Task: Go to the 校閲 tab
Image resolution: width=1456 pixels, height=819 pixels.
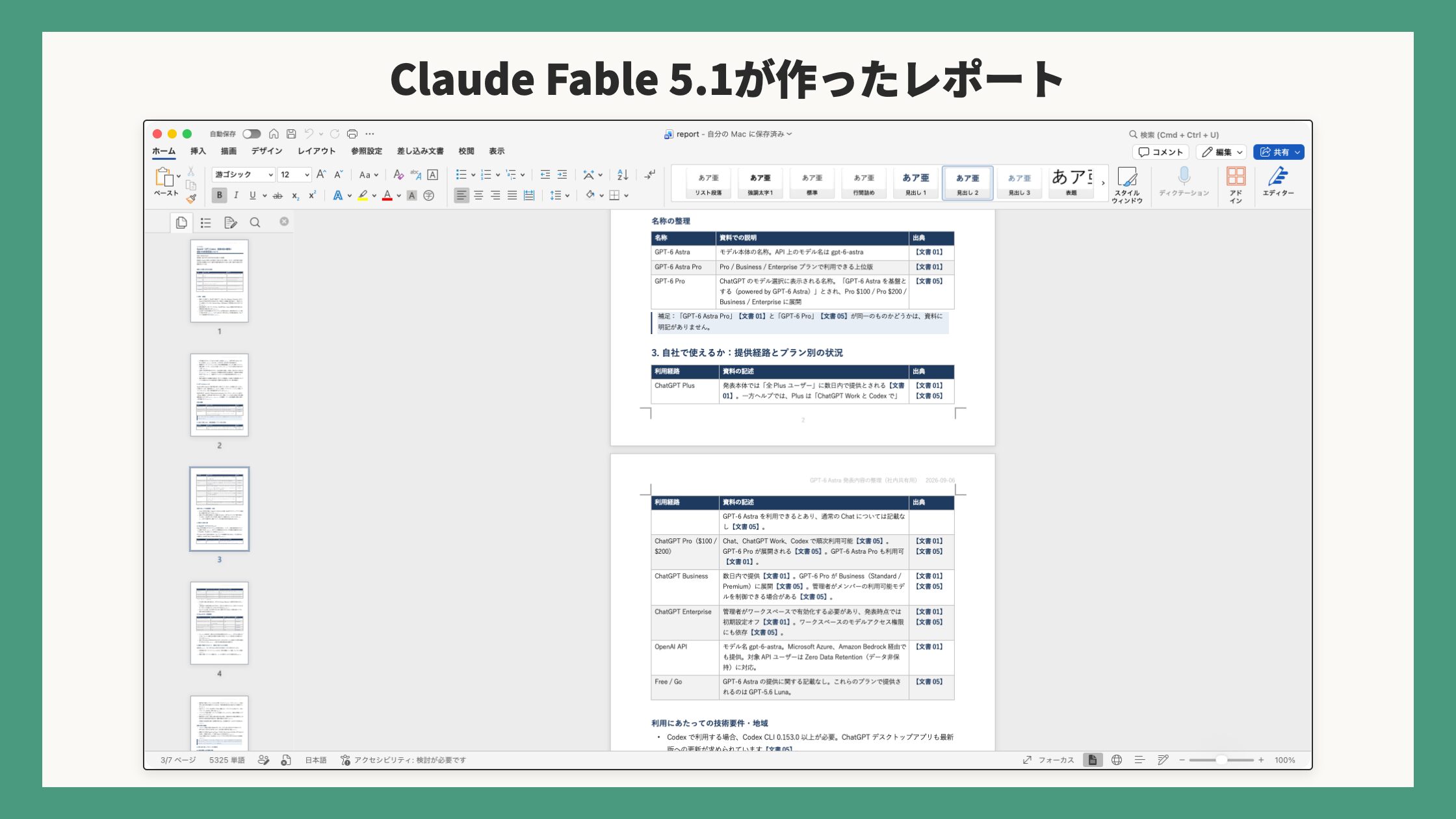Action: (466, 151)
